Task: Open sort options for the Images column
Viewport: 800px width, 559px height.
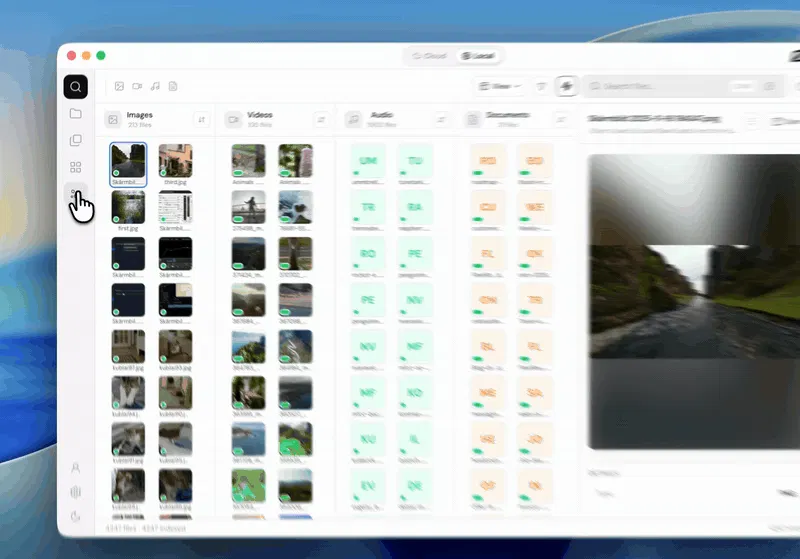Action: (202, 119)
